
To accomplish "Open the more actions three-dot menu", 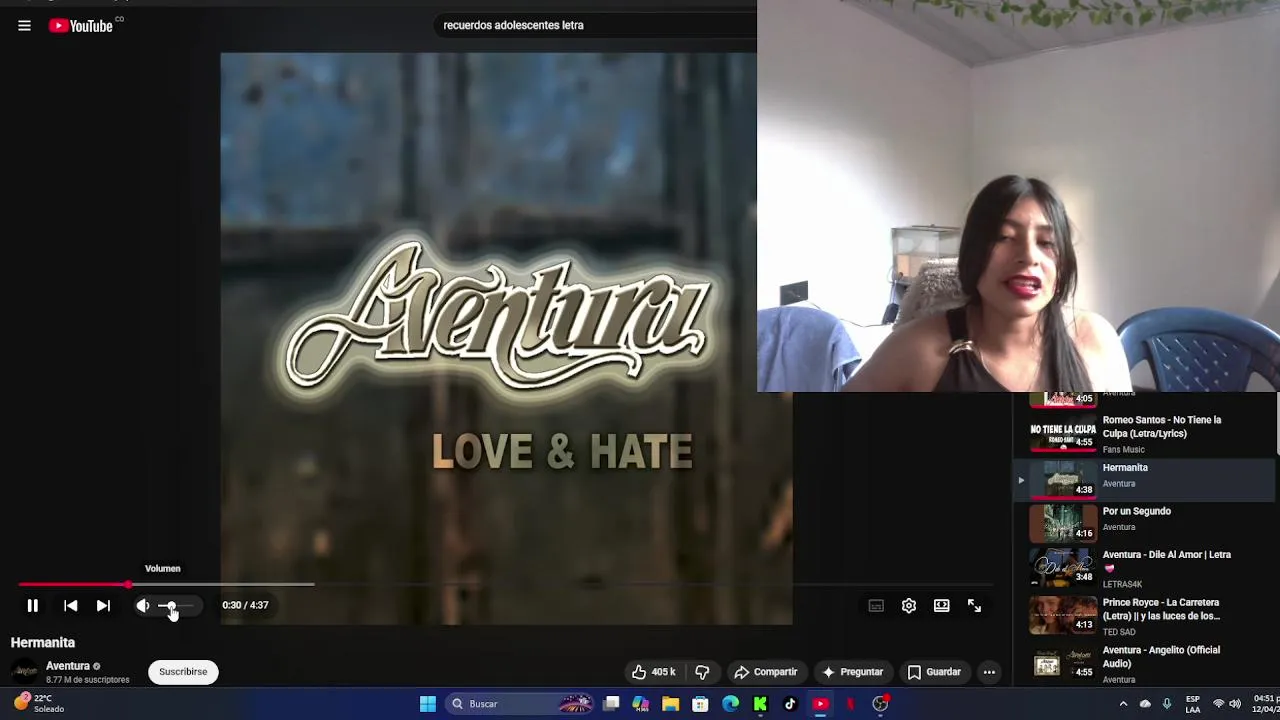I will [x=989, y=672].
